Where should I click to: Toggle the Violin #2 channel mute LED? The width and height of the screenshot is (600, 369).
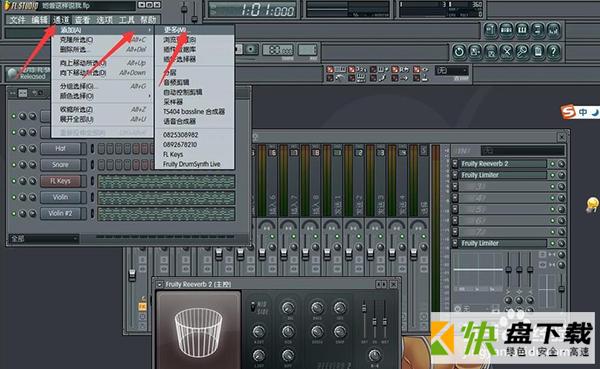click(14, 213)
